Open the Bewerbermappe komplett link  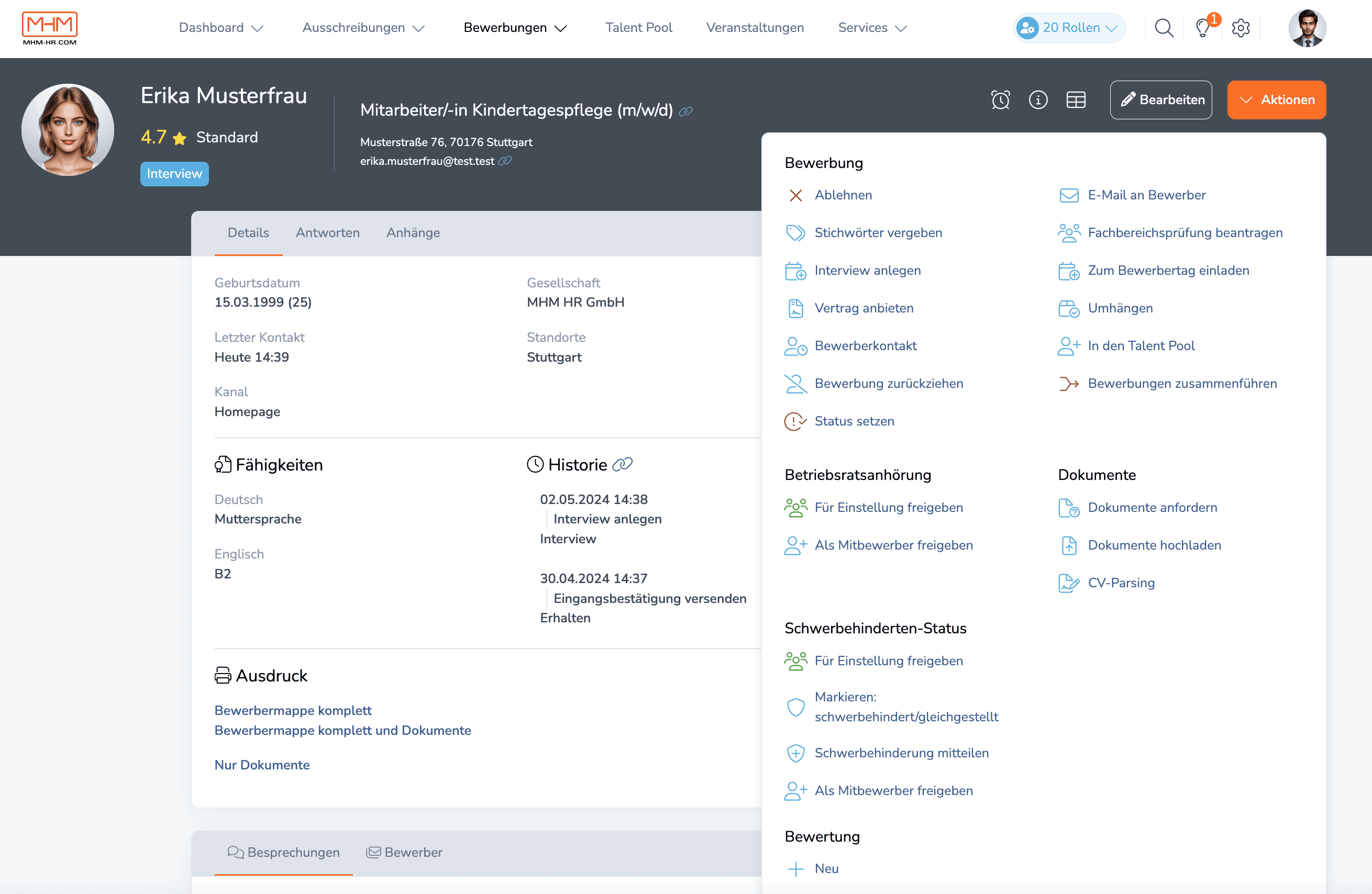click(293, 710)
